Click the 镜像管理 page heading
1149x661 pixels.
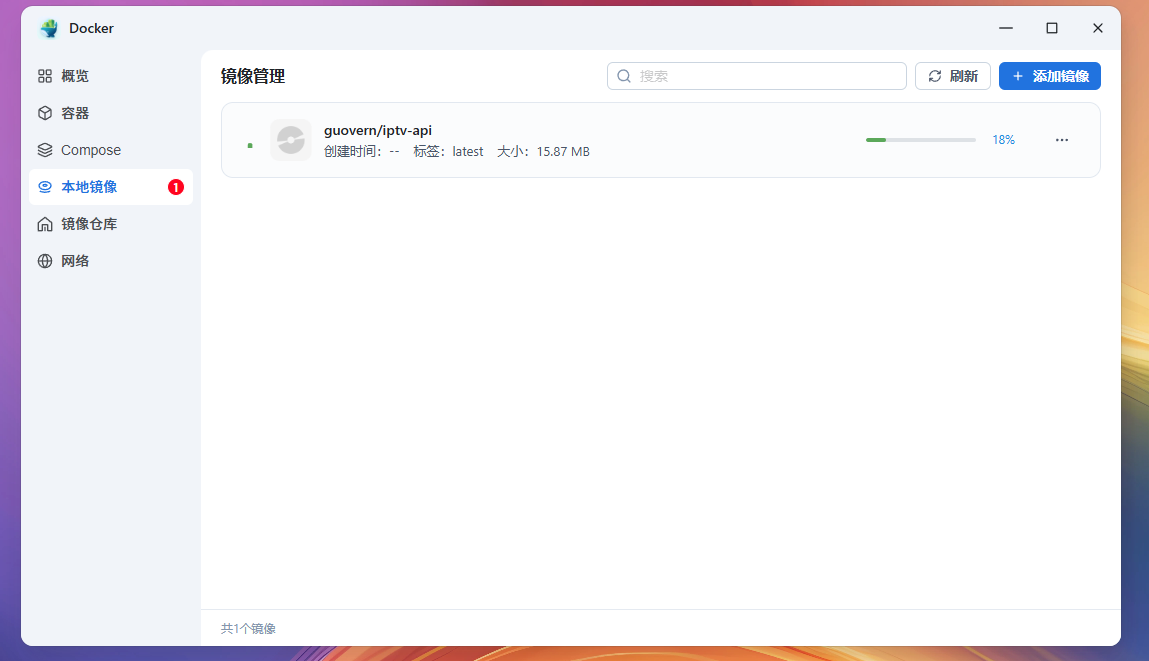[253, 76]
